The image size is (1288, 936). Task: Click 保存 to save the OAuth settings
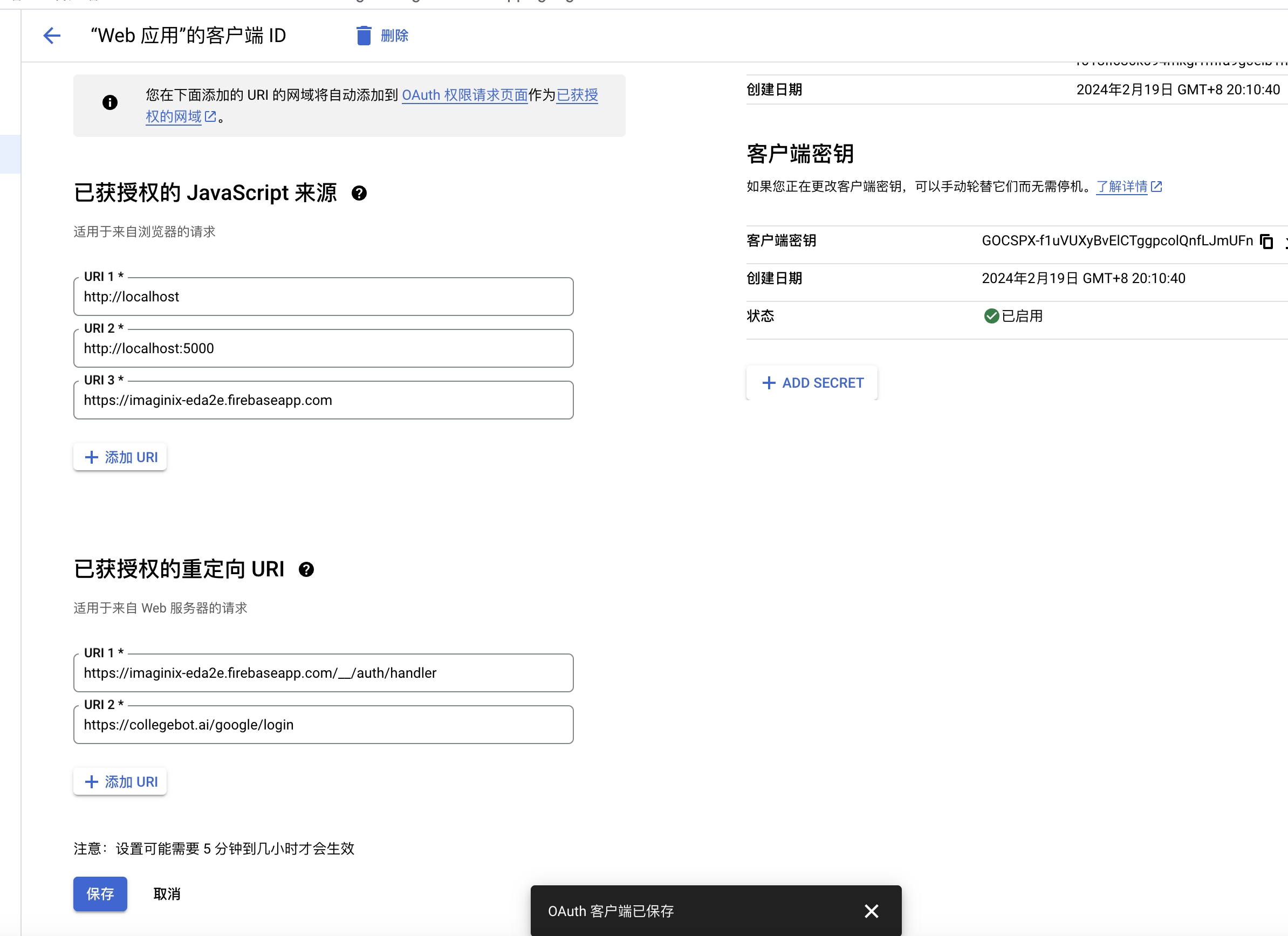pyautogui.click(x=100, y=893)
